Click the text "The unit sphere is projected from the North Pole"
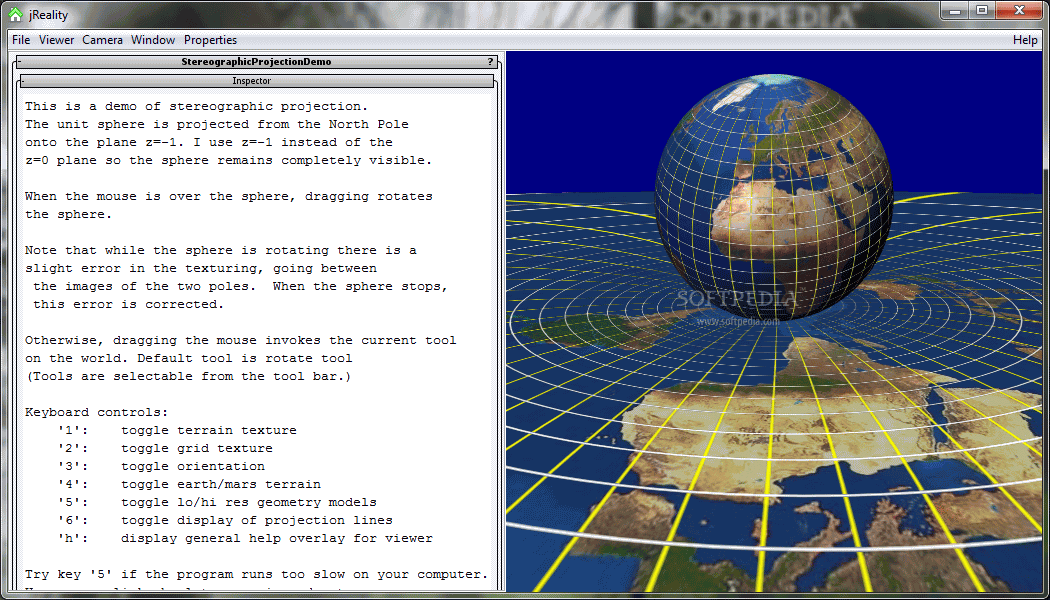The image size is (1050, 600). point(216,124)
